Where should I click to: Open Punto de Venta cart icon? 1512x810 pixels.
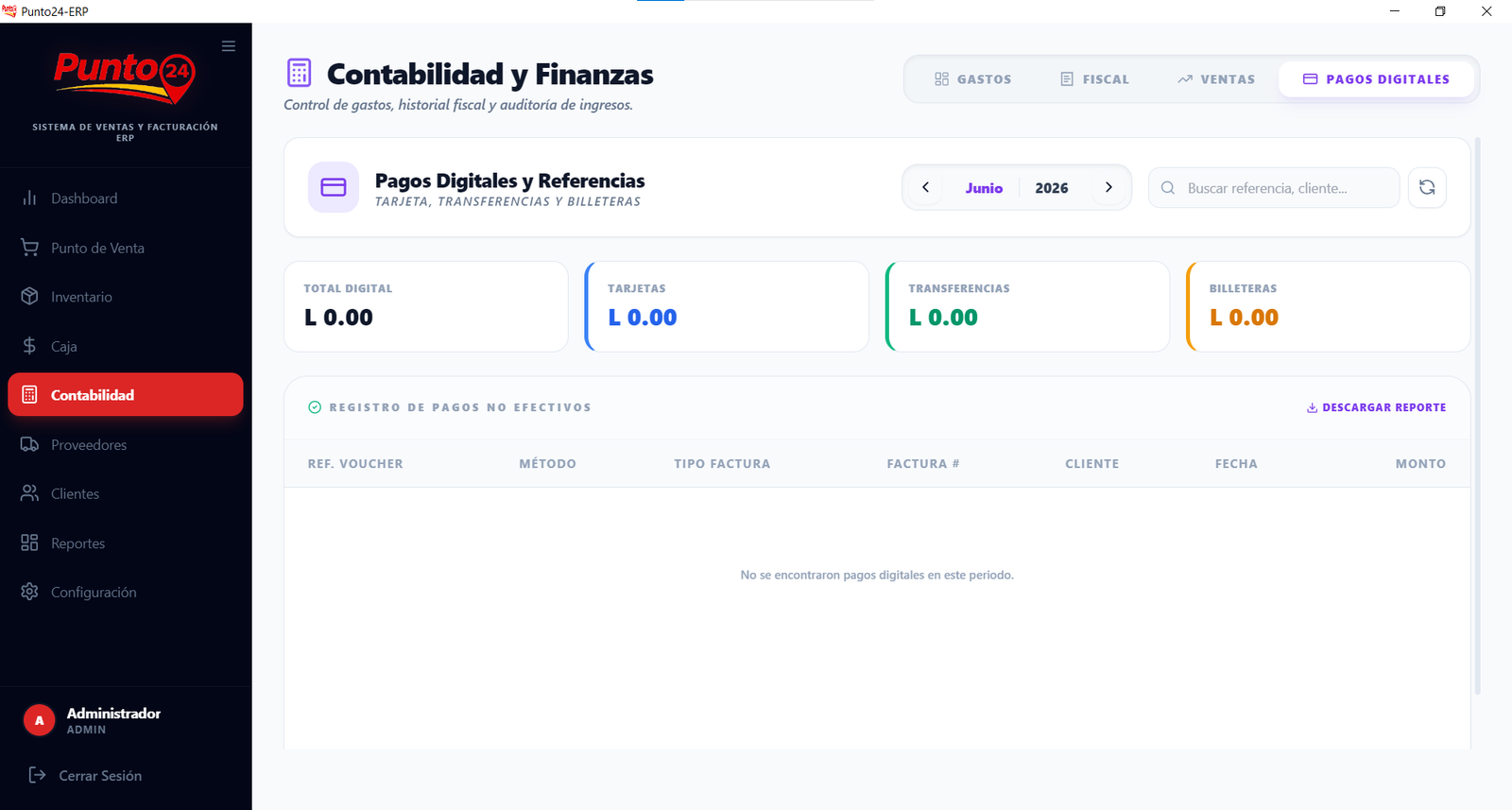tap(29, 248)
